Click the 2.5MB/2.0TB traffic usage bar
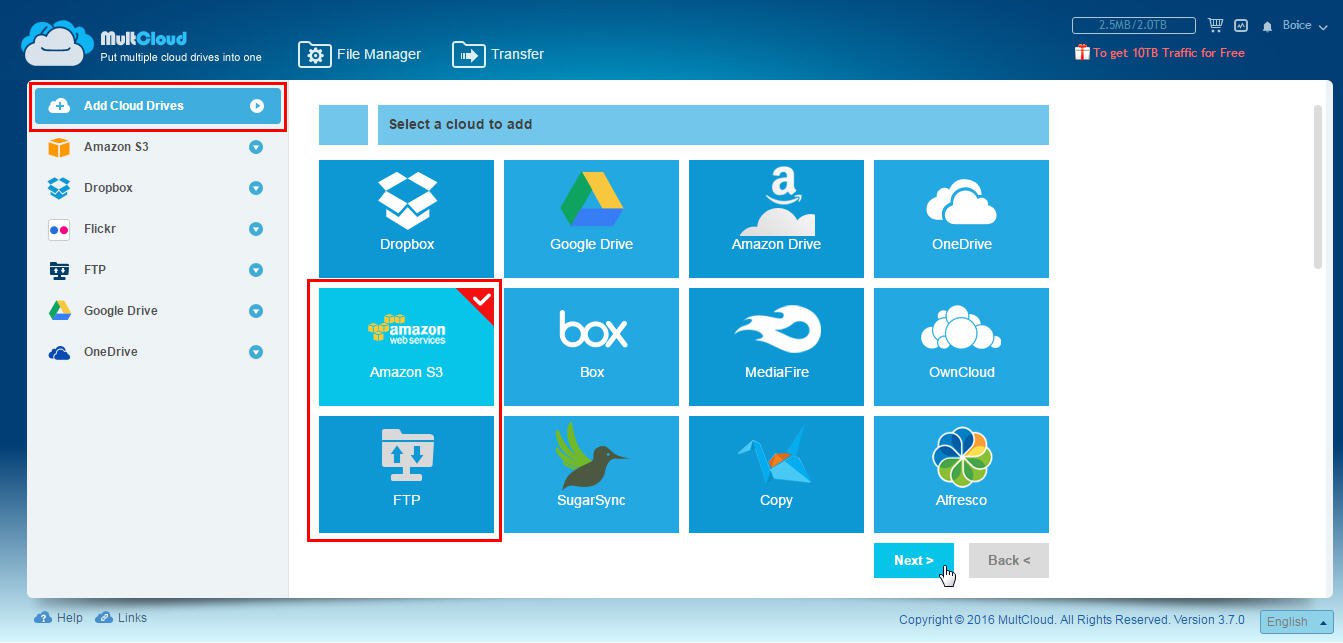The height and width of the screenshot is (643, 1343). [1133, 25]
